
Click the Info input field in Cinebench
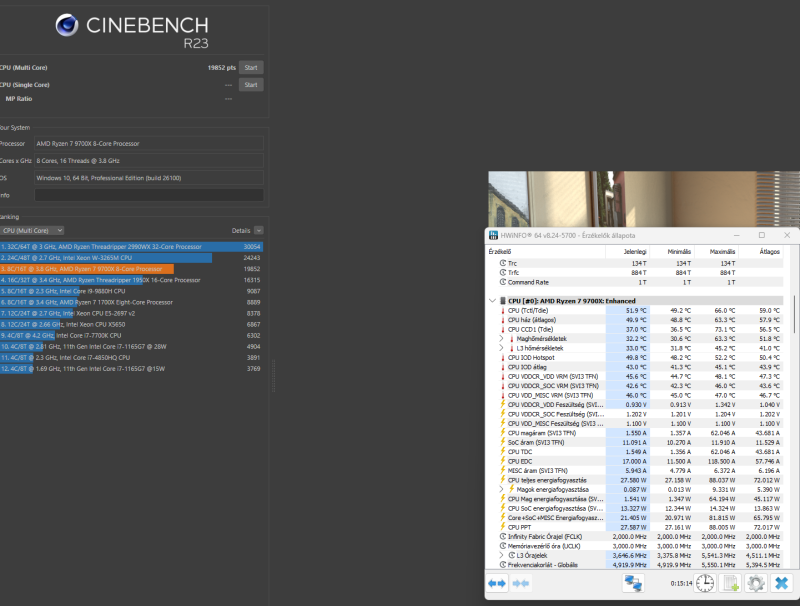[149, 195]
